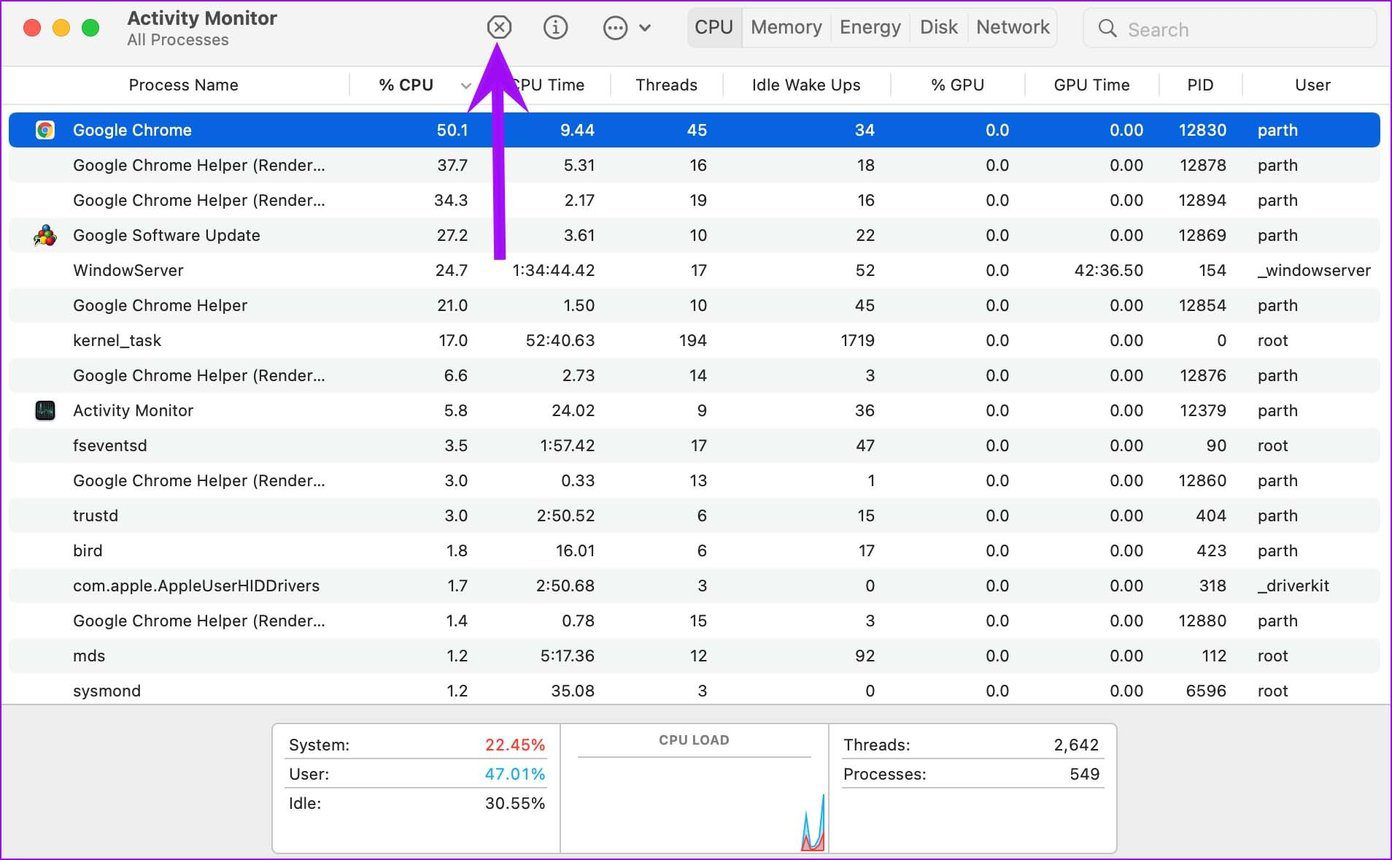Click the CPU Load graph

click(x=695, y=789)
